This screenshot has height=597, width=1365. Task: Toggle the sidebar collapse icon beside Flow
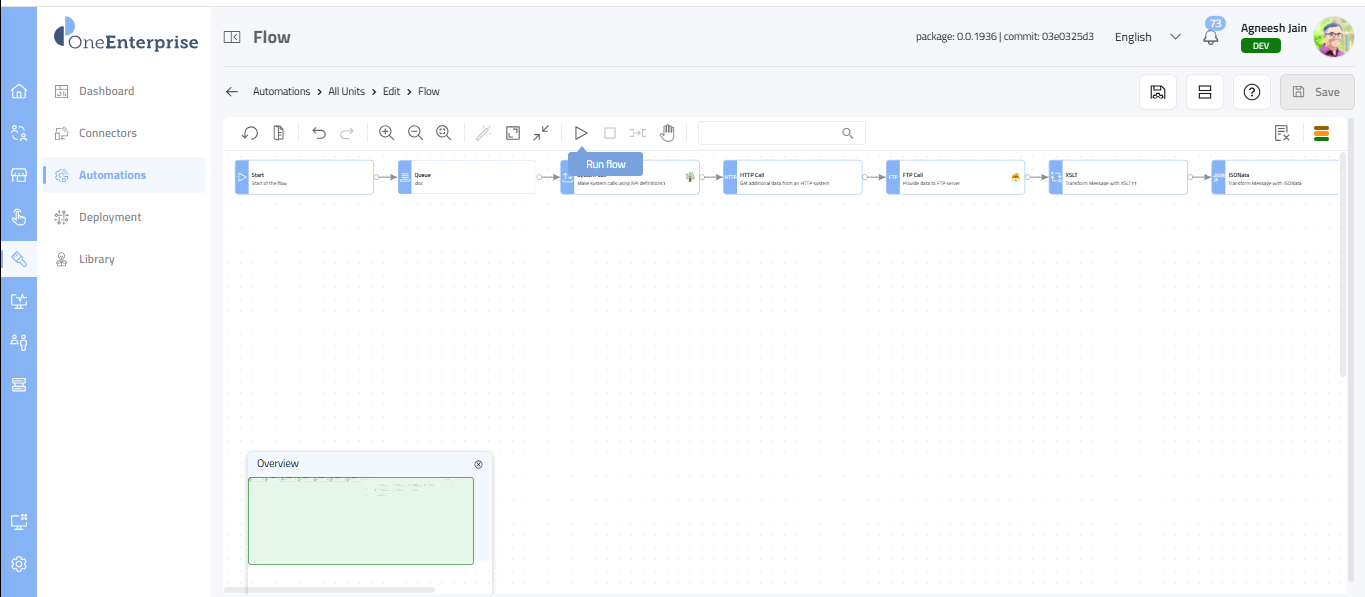(232, 38)
